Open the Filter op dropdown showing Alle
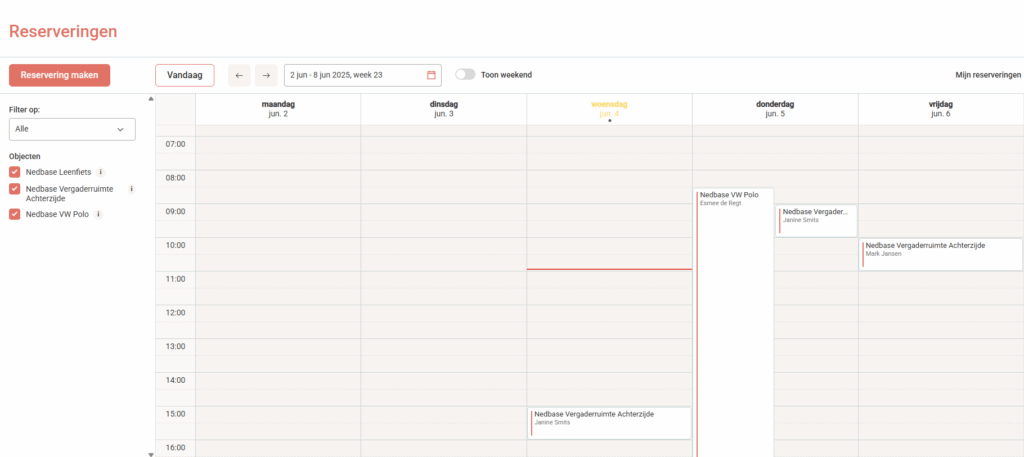Screen dimensions: 1024x457 tap(72, 129)
